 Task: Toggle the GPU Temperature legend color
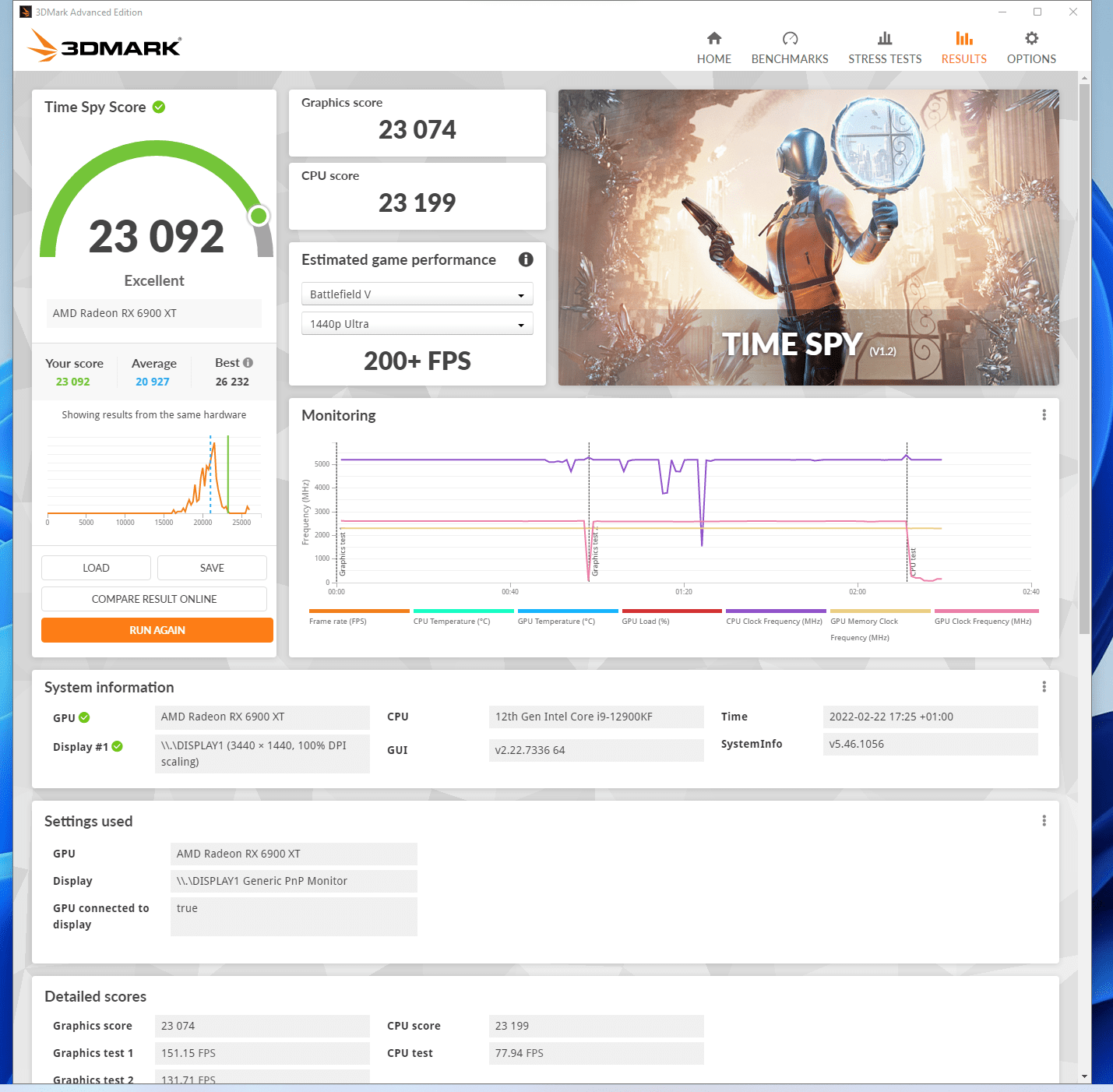tap(568, 611)
